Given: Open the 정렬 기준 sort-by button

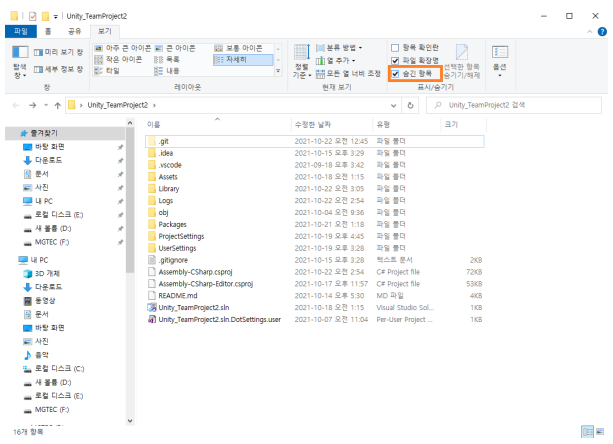Looking at the screenshot, I should [x=301, y=61].
